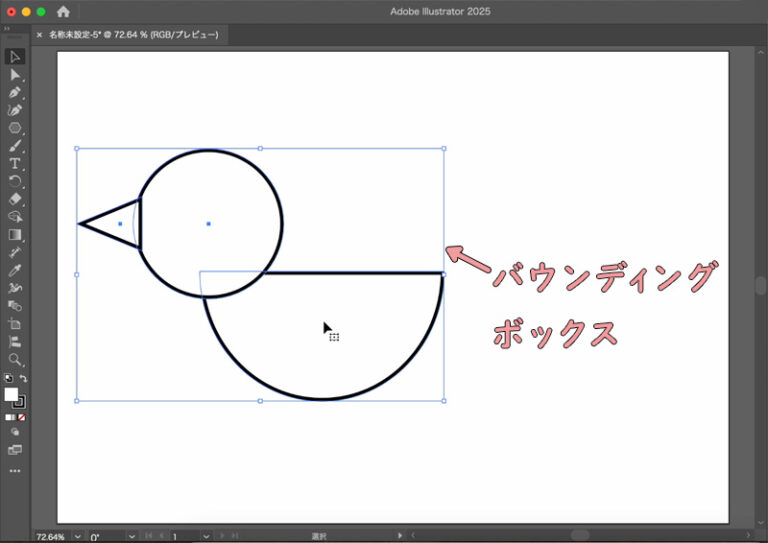
Task: Set paint to None (red slash)
Action: pos(22,417)
